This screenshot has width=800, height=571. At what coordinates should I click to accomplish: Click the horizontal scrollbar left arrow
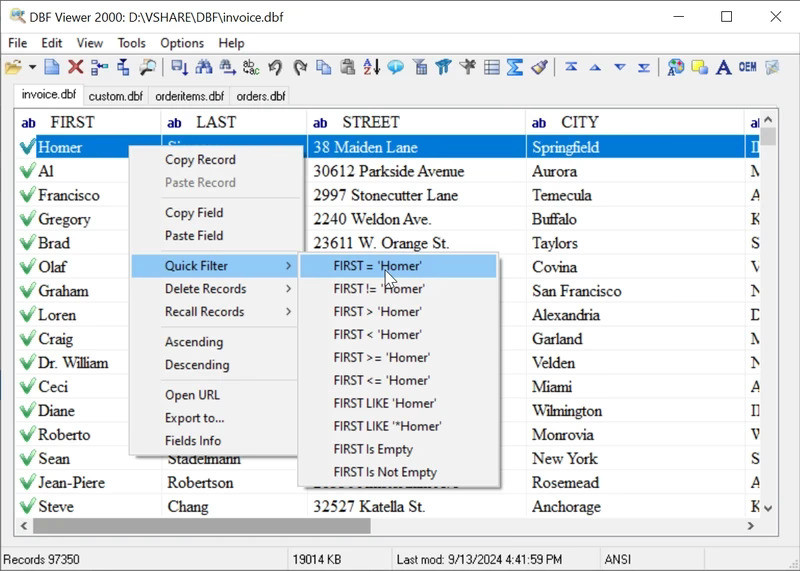[x=23, y=526]
